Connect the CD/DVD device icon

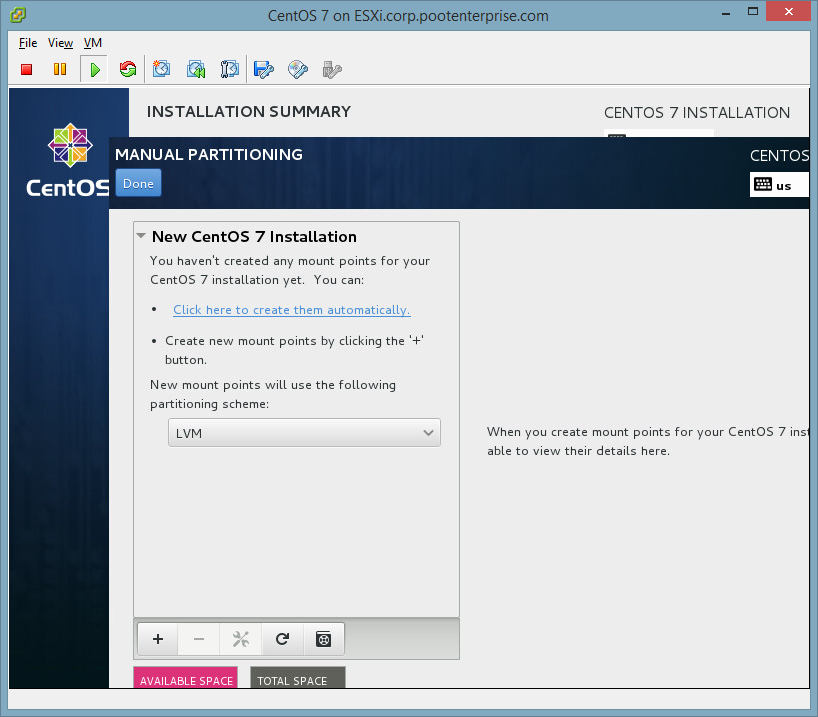(298, 69)
